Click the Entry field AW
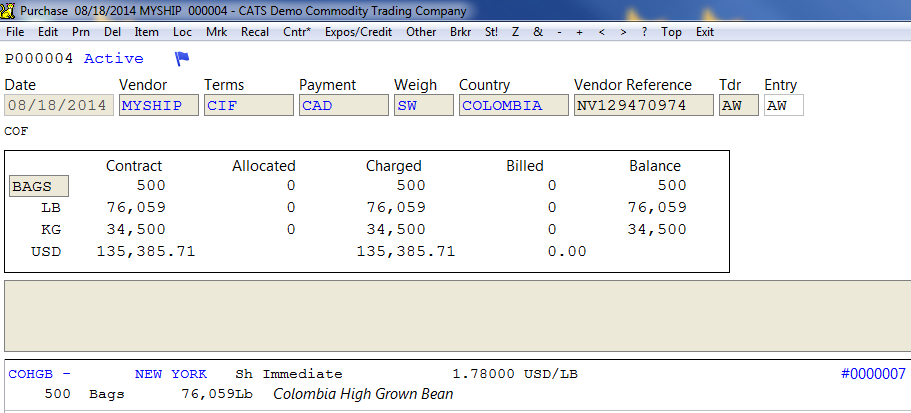Screen dimensions: 911x413 (784, 105)
